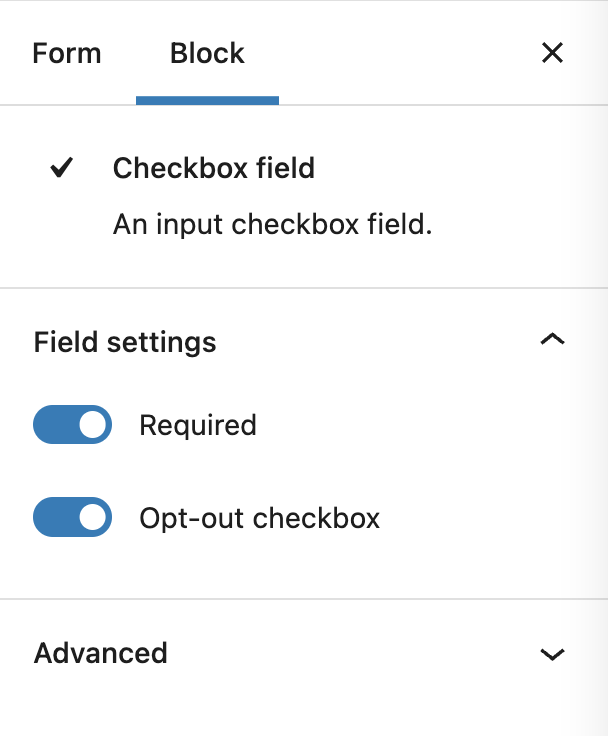Click the Field settings panel heading
The height and width of the screenshot is (736, 608).
tap(125, 342)
